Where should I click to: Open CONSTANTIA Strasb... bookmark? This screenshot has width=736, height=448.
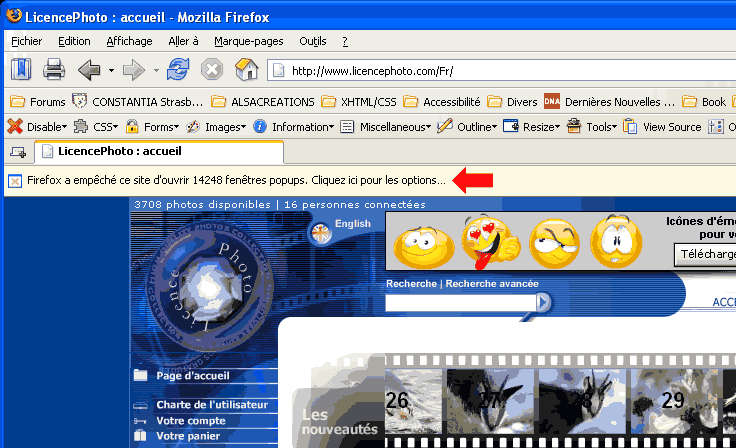coord(138,102)
